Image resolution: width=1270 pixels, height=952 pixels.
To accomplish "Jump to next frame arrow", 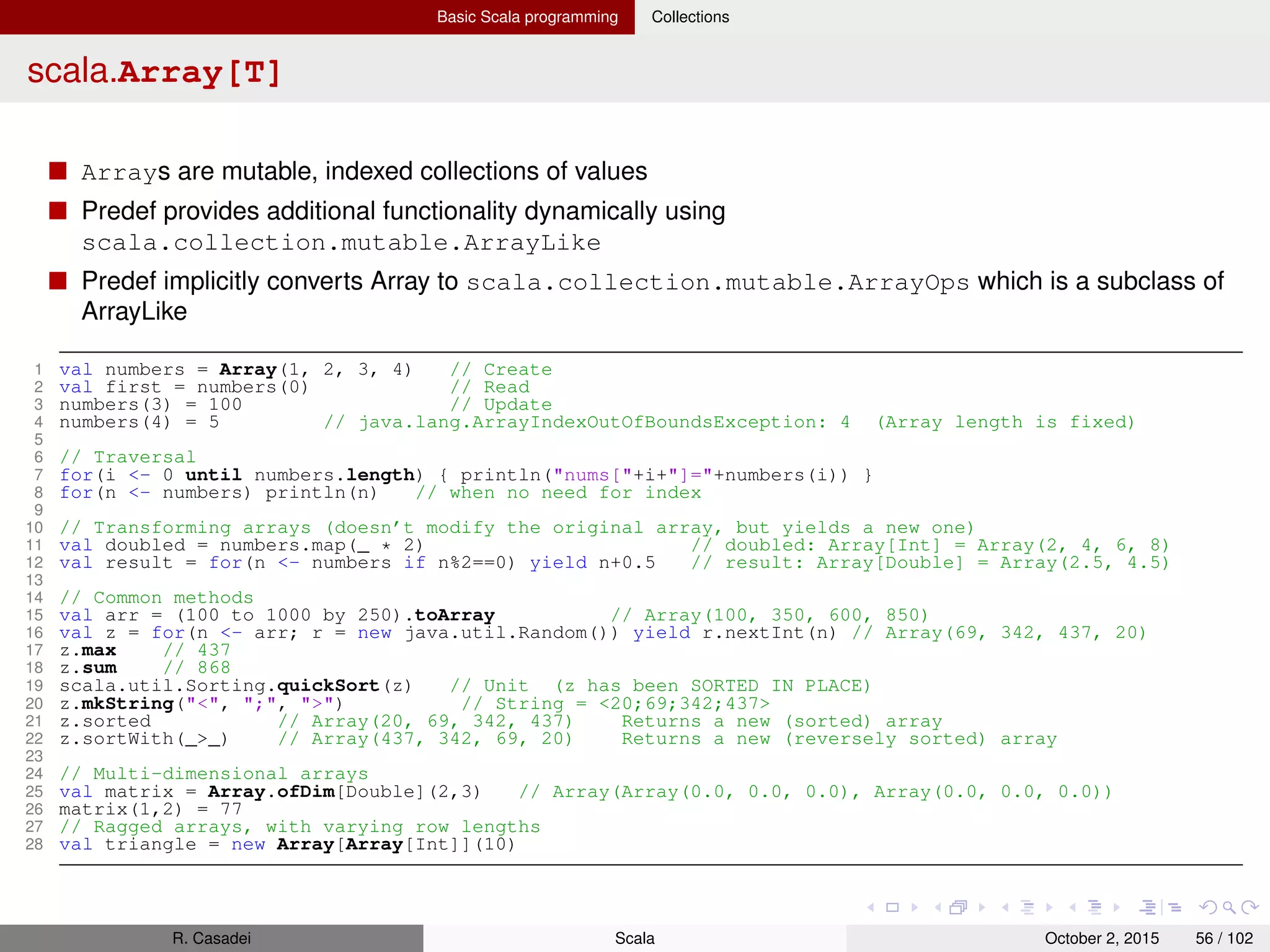I will click(982, 907).
